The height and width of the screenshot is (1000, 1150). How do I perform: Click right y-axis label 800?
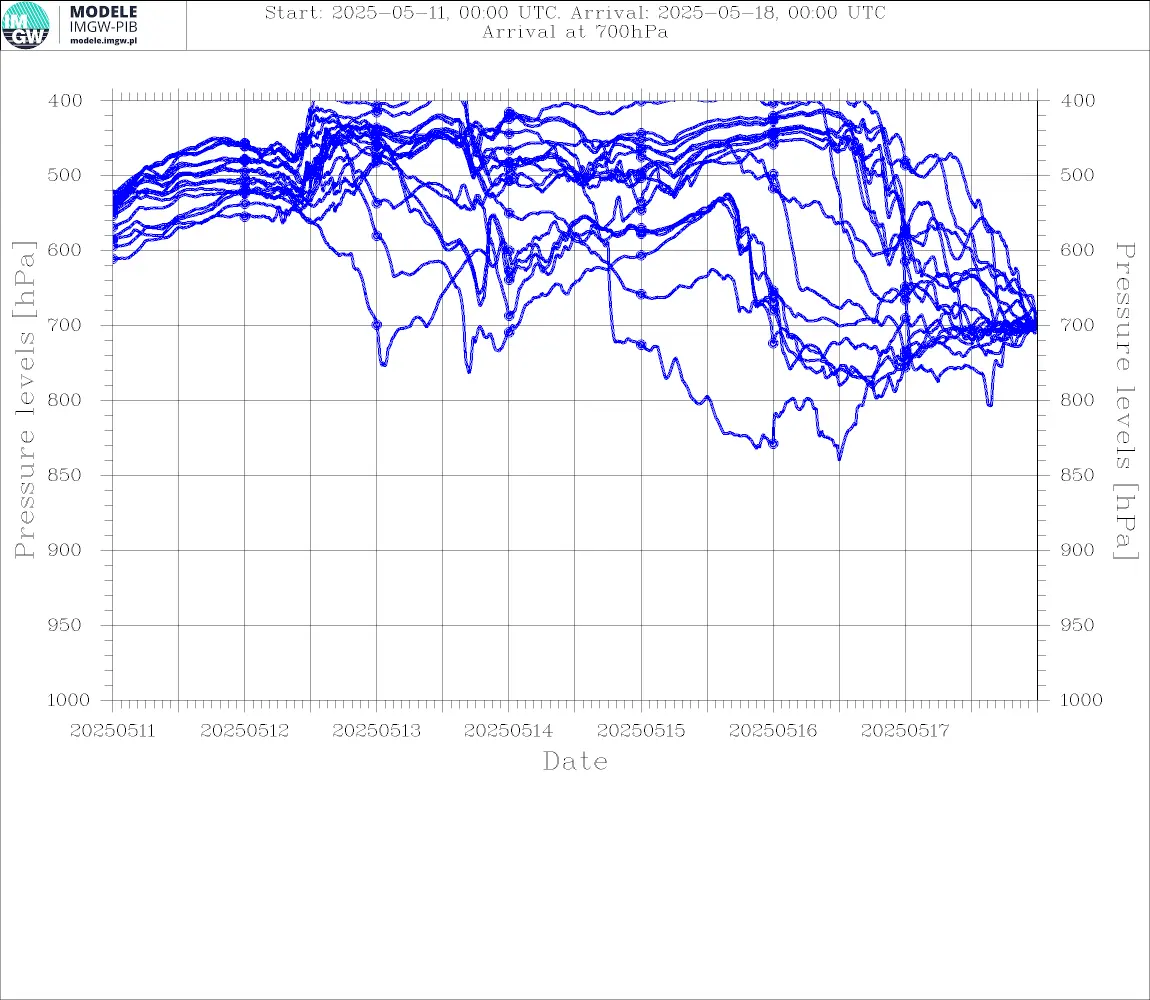tap(1077, 400)
